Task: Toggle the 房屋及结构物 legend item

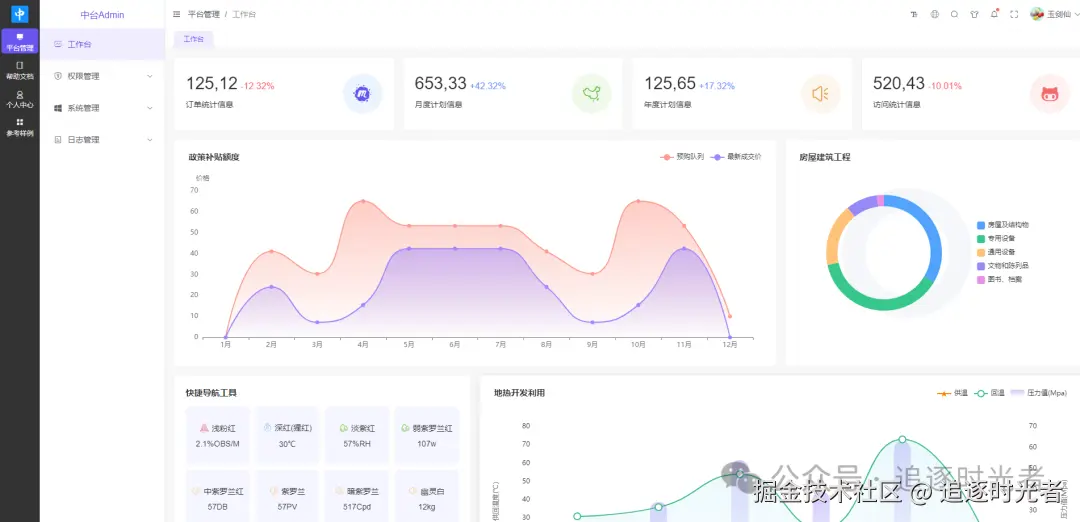Action: (1003, 225)
